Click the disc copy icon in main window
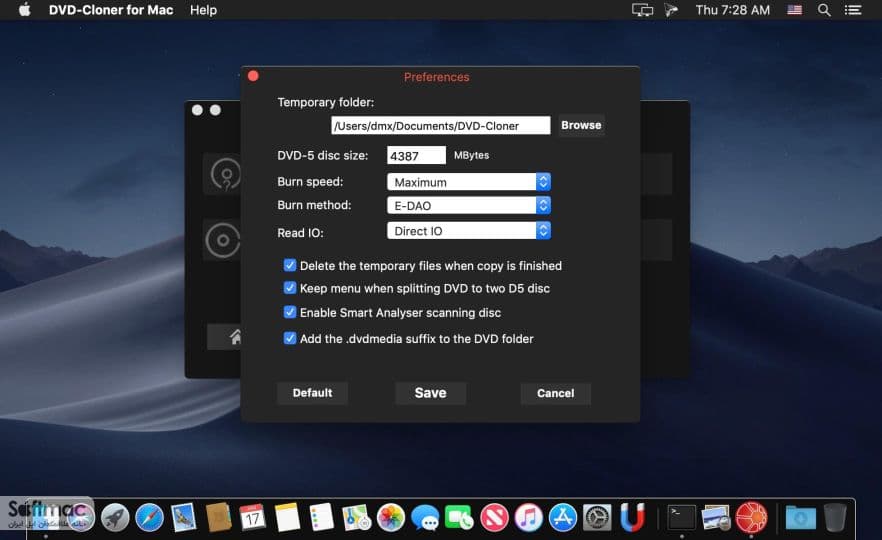Image resolution: width=882 pixels, height=540 pixels. [223, 241]
